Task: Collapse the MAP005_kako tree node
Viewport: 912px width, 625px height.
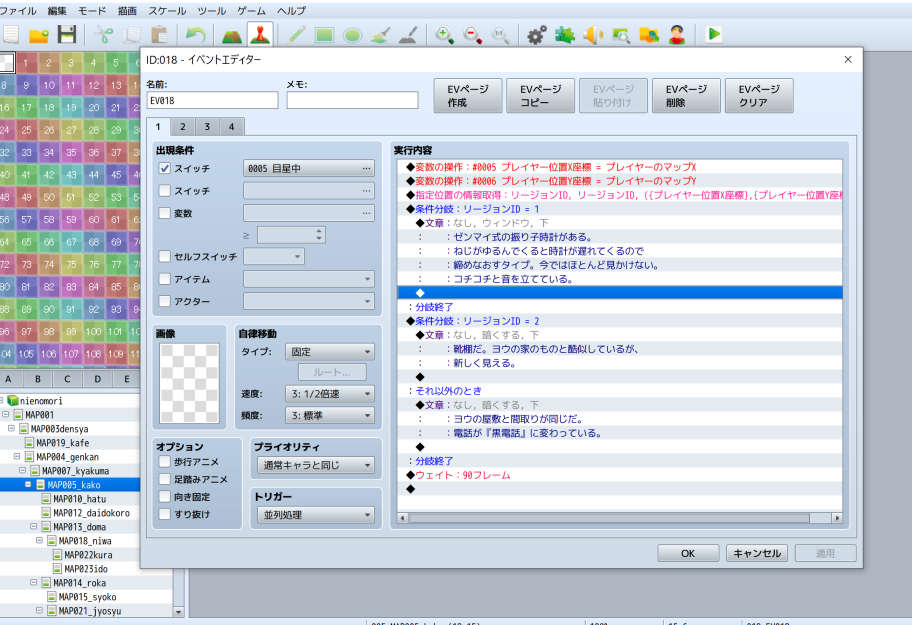Action: [28, 484]
